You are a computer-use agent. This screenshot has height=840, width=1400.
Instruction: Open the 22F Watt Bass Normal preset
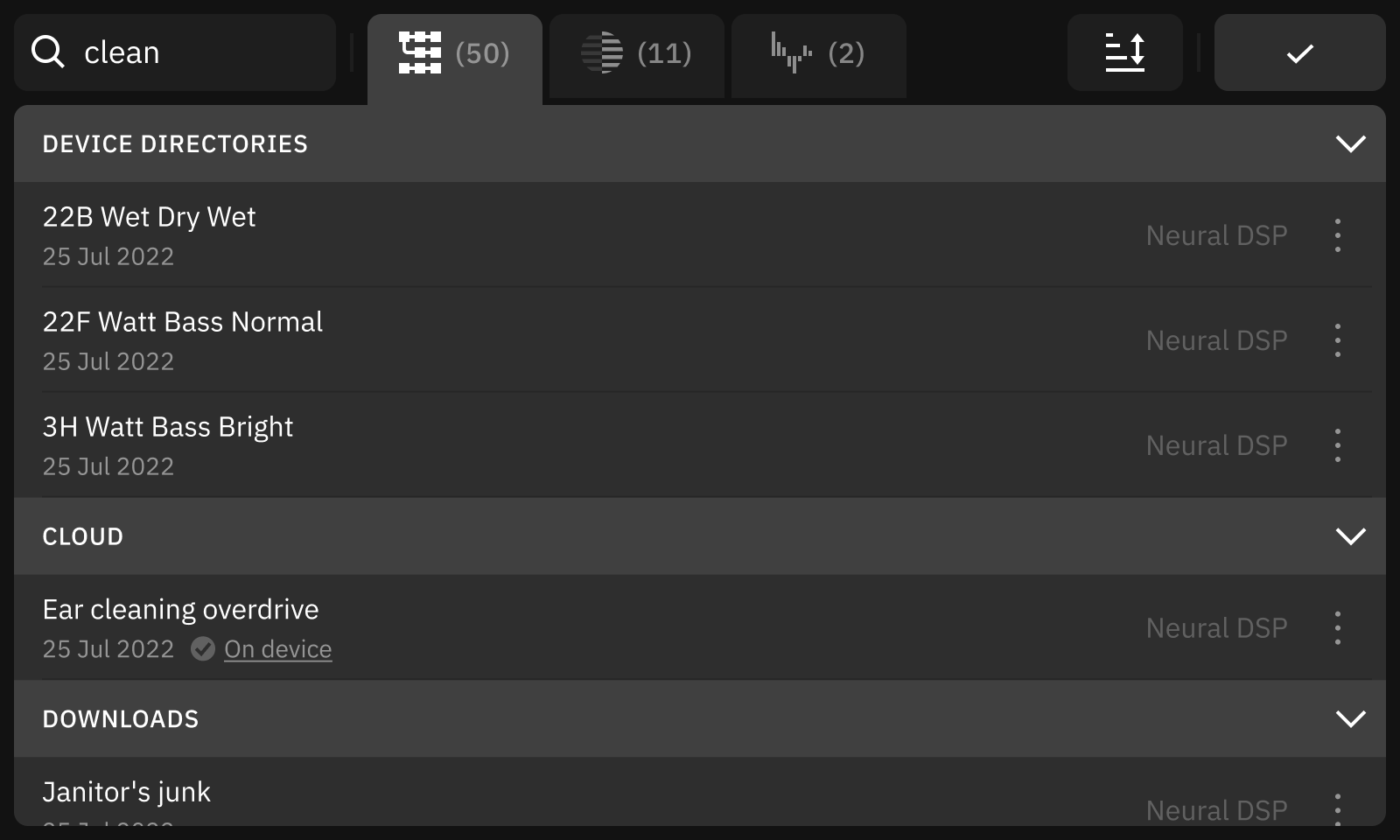(525, 339)
